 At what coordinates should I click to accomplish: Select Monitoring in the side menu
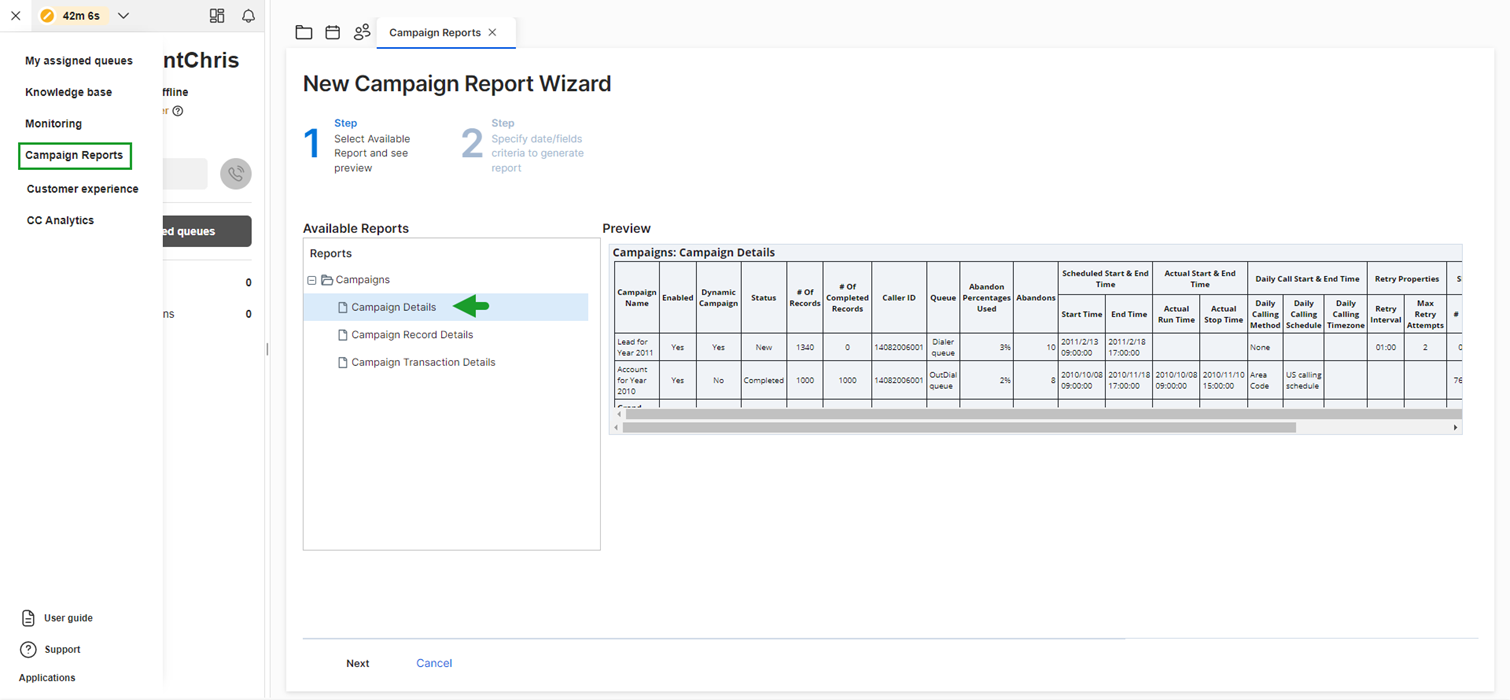coord(53,124)
